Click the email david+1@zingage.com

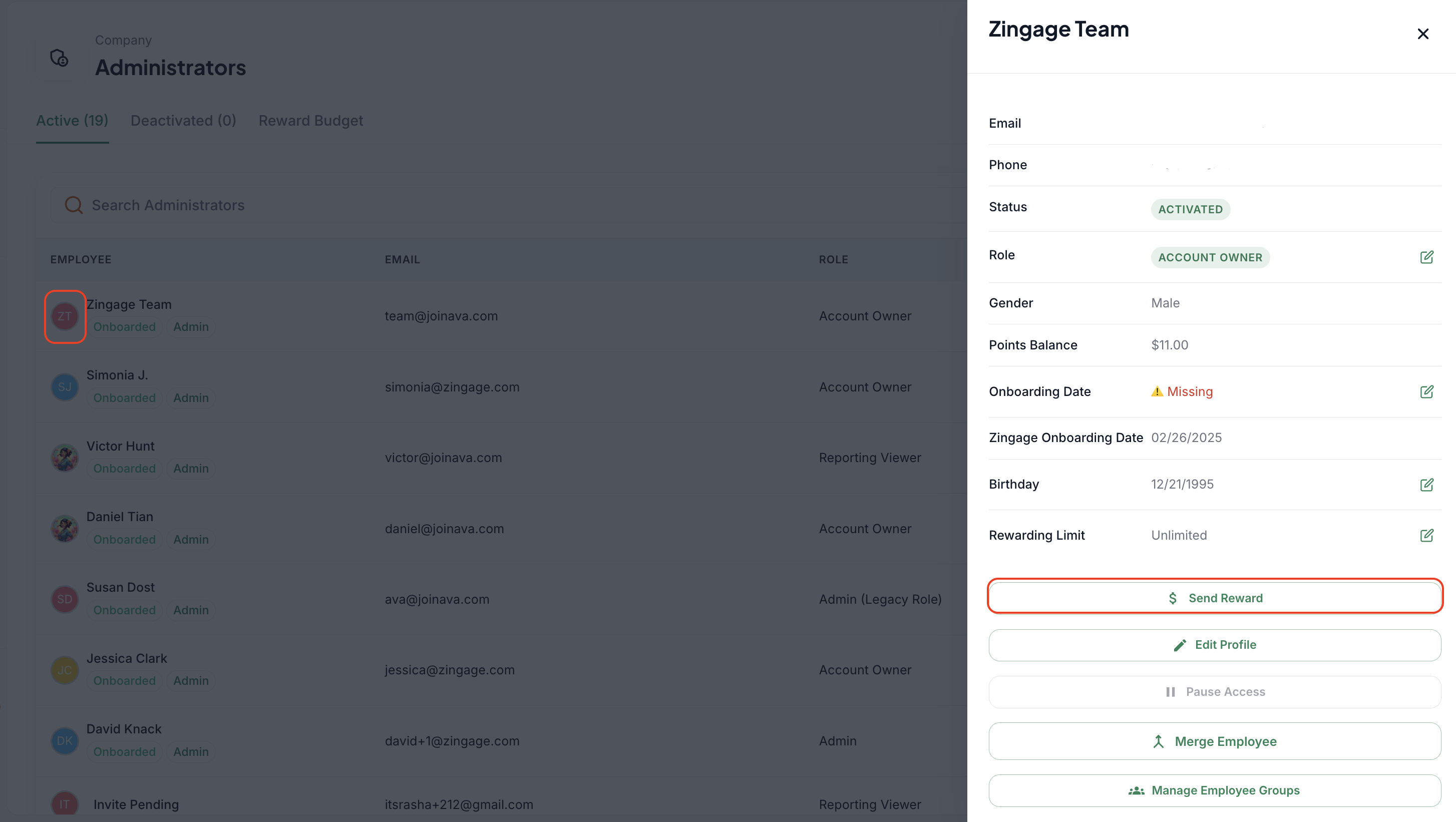452,740
